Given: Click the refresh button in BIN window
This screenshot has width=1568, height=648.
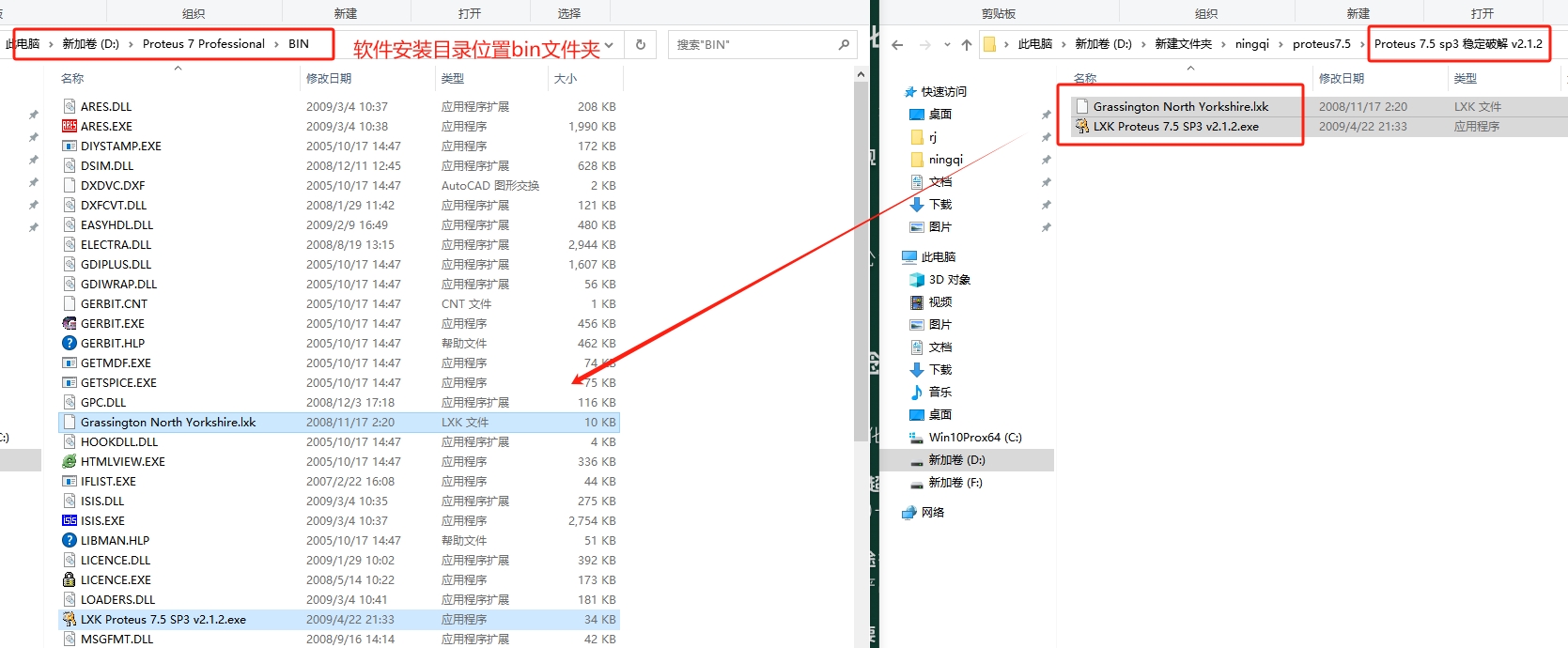Looking at the screenshot, I should tap(641, 44).
